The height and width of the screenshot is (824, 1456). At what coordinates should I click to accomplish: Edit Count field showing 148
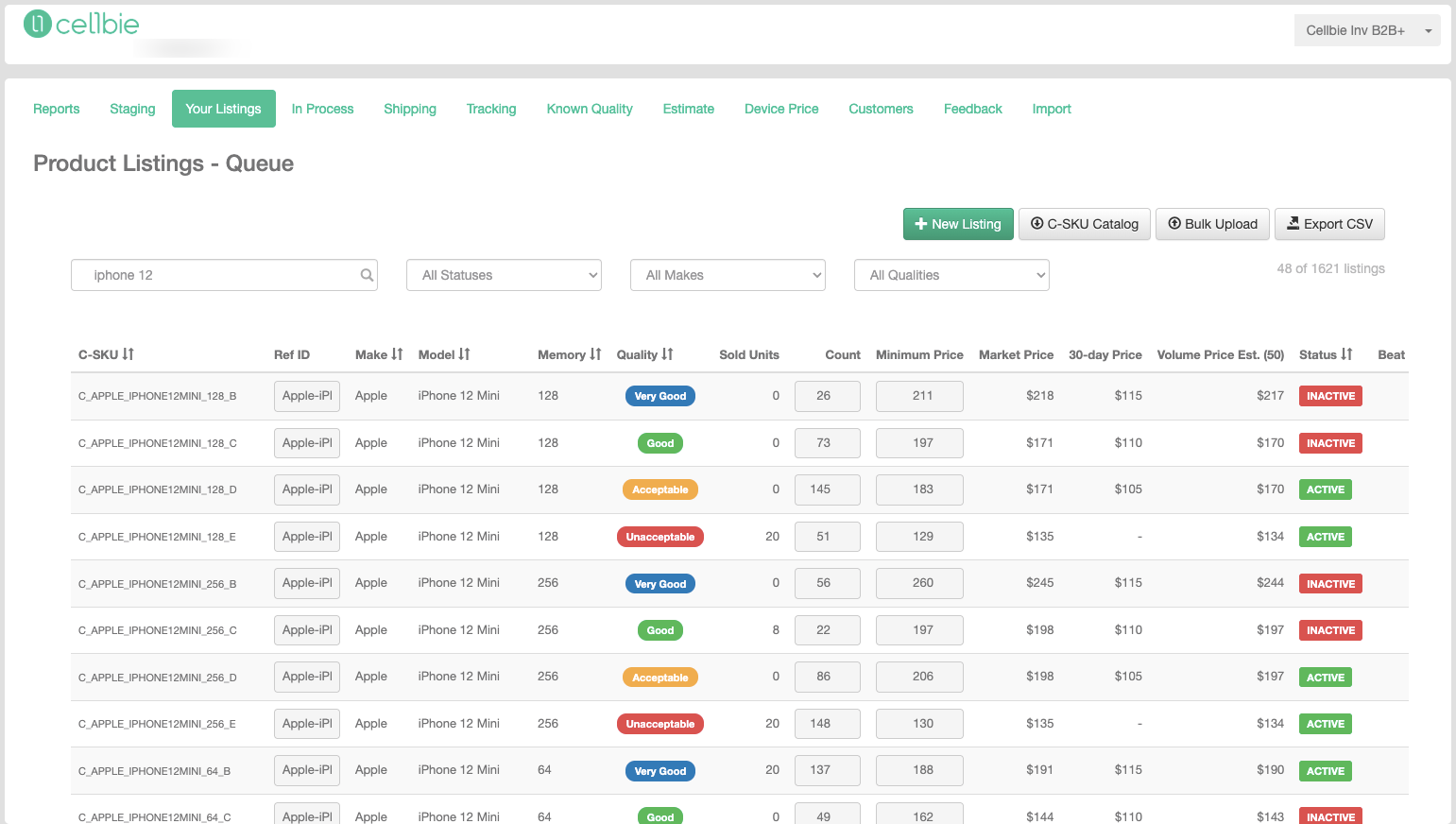pyautogui.click(x=828, y=724)
